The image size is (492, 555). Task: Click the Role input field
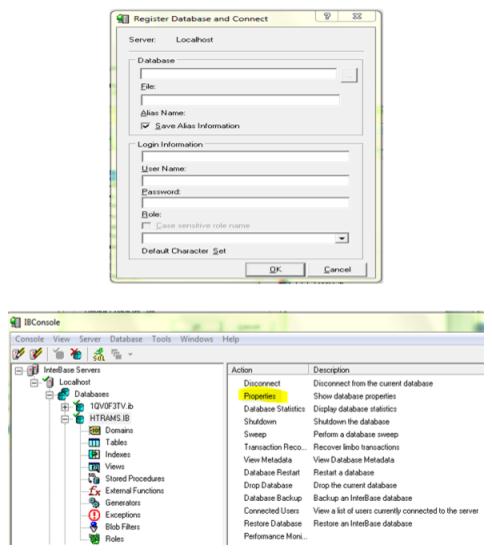(x=245, y=203)
